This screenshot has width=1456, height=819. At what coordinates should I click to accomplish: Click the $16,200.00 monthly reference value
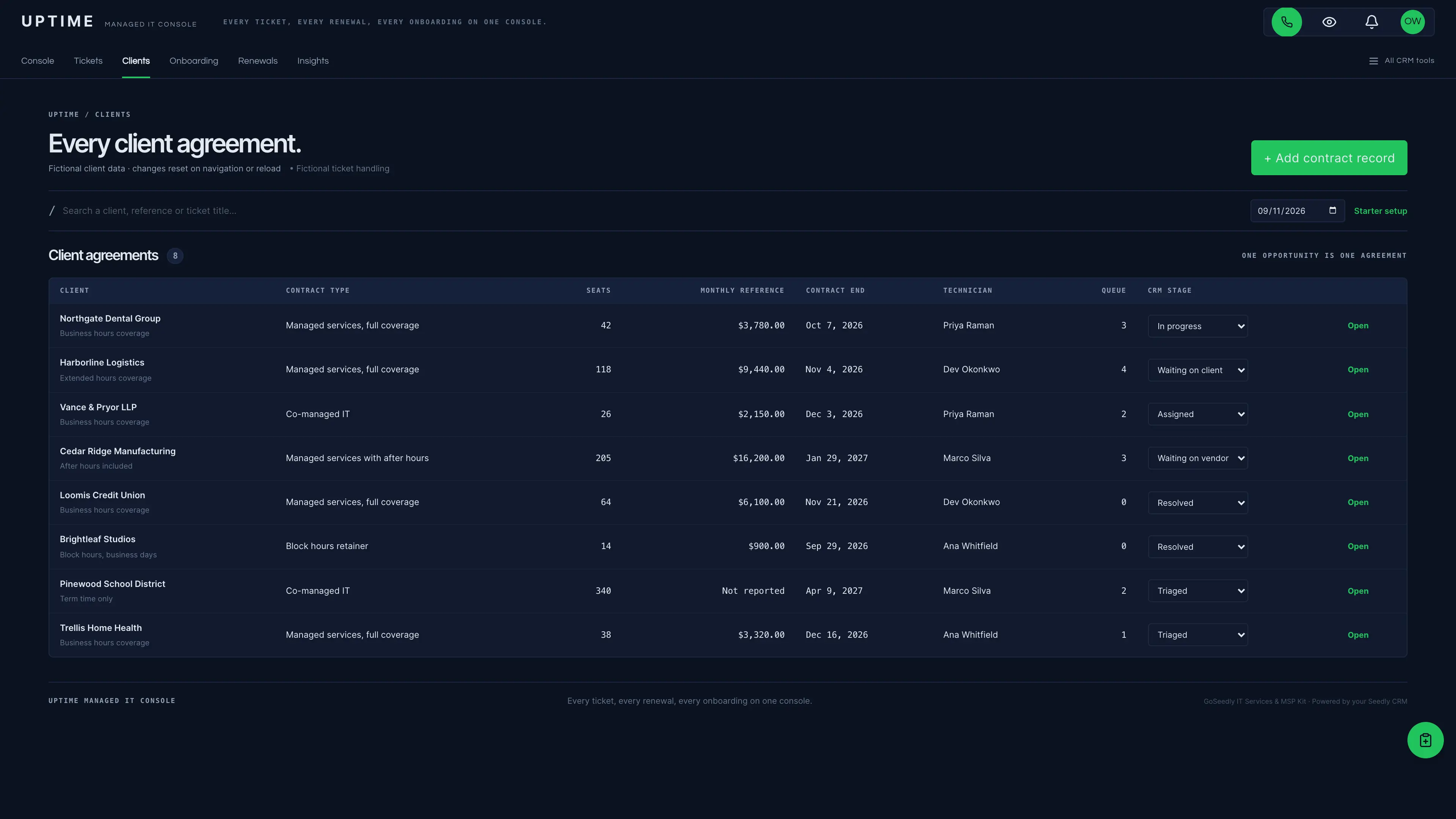pyautogui.click(x=758, y=458)
